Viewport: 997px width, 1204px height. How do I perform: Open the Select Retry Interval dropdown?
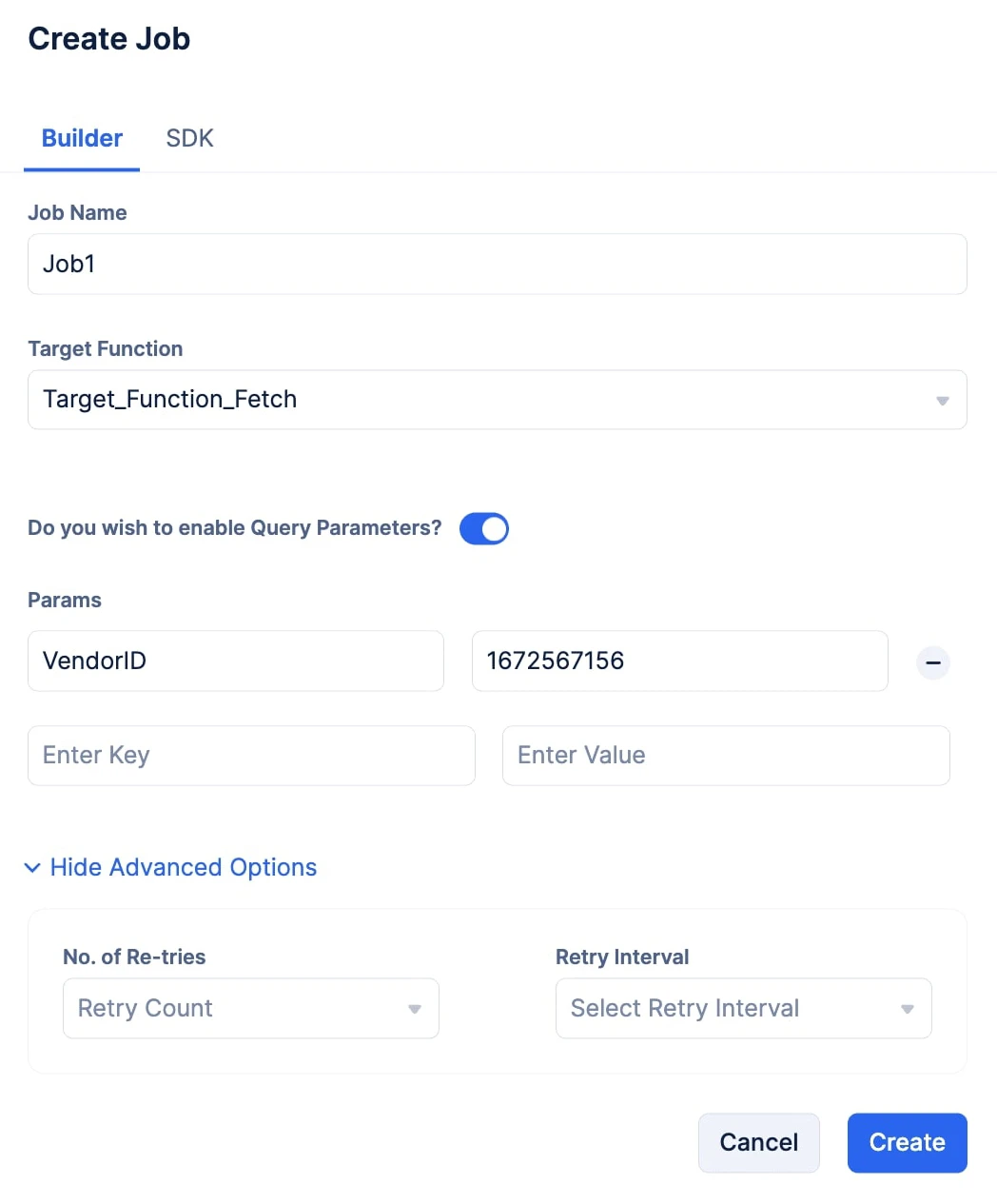pyautogui.click(x=744, y=1008)
